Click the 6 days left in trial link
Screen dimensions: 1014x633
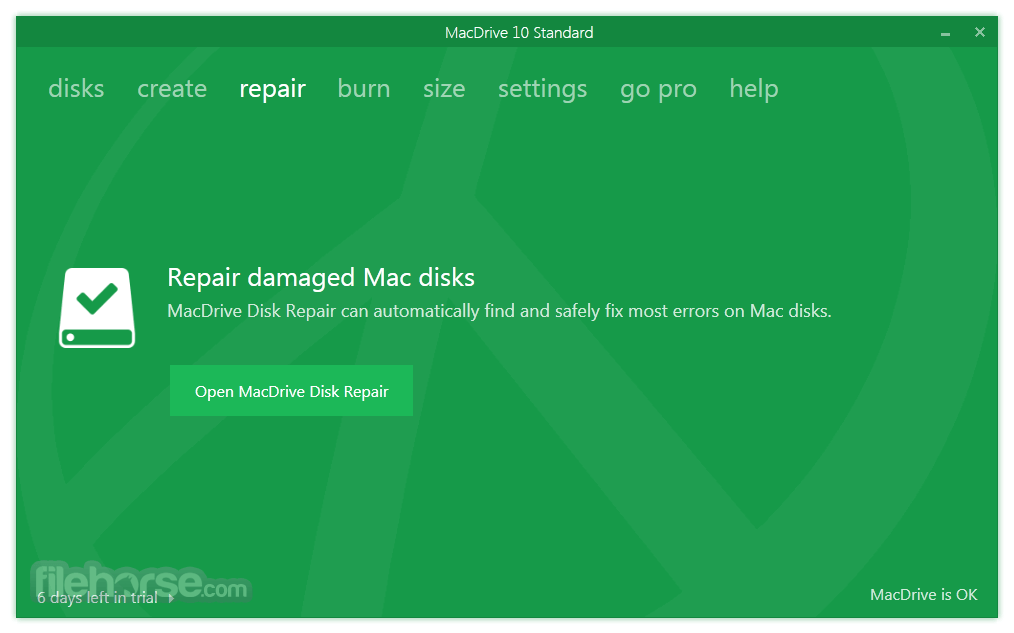(97, 597)
